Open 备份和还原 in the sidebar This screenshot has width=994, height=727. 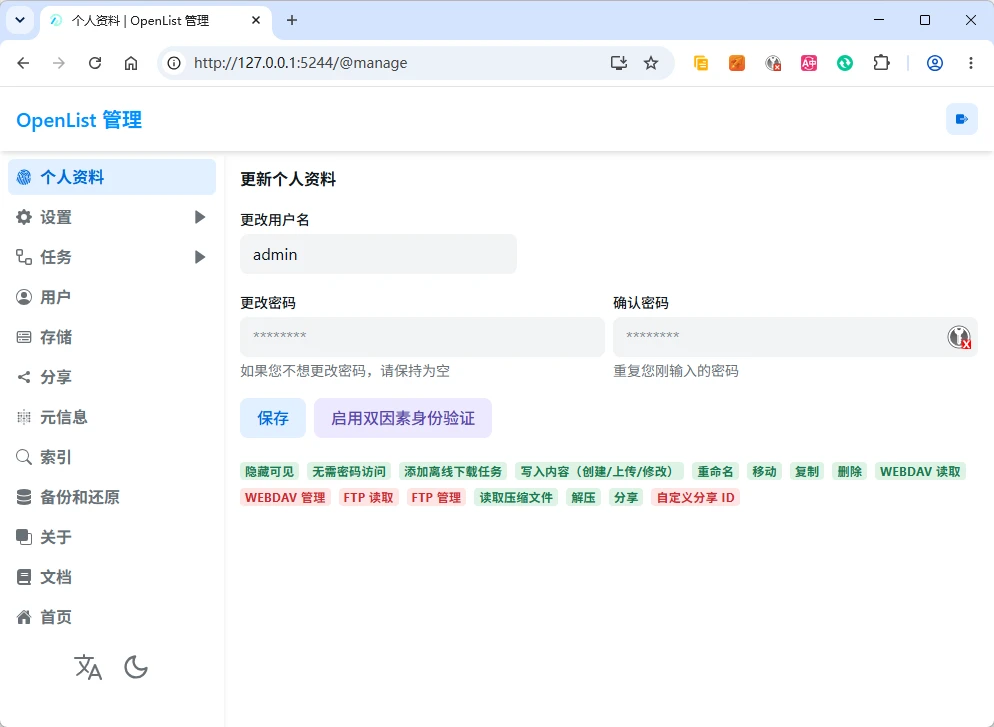[x=112, y=496]
